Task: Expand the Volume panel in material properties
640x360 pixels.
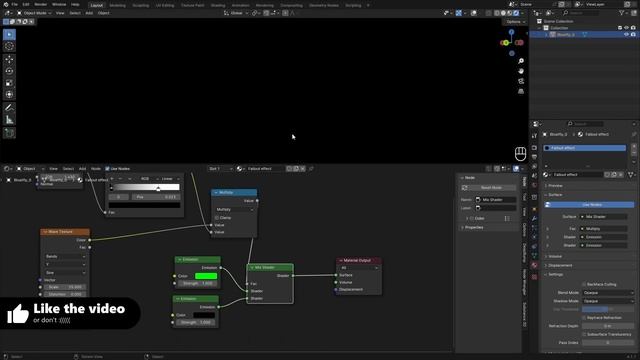Action: [x=555, y=256]
